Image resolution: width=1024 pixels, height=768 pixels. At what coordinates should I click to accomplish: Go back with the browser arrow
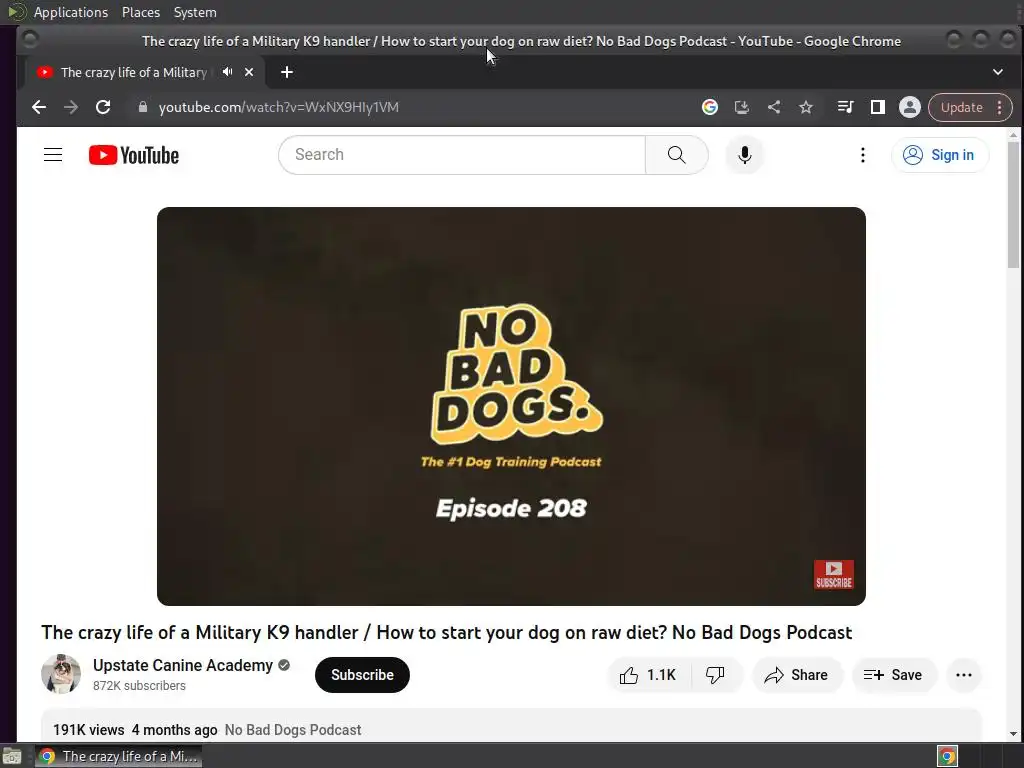(39, 107)
